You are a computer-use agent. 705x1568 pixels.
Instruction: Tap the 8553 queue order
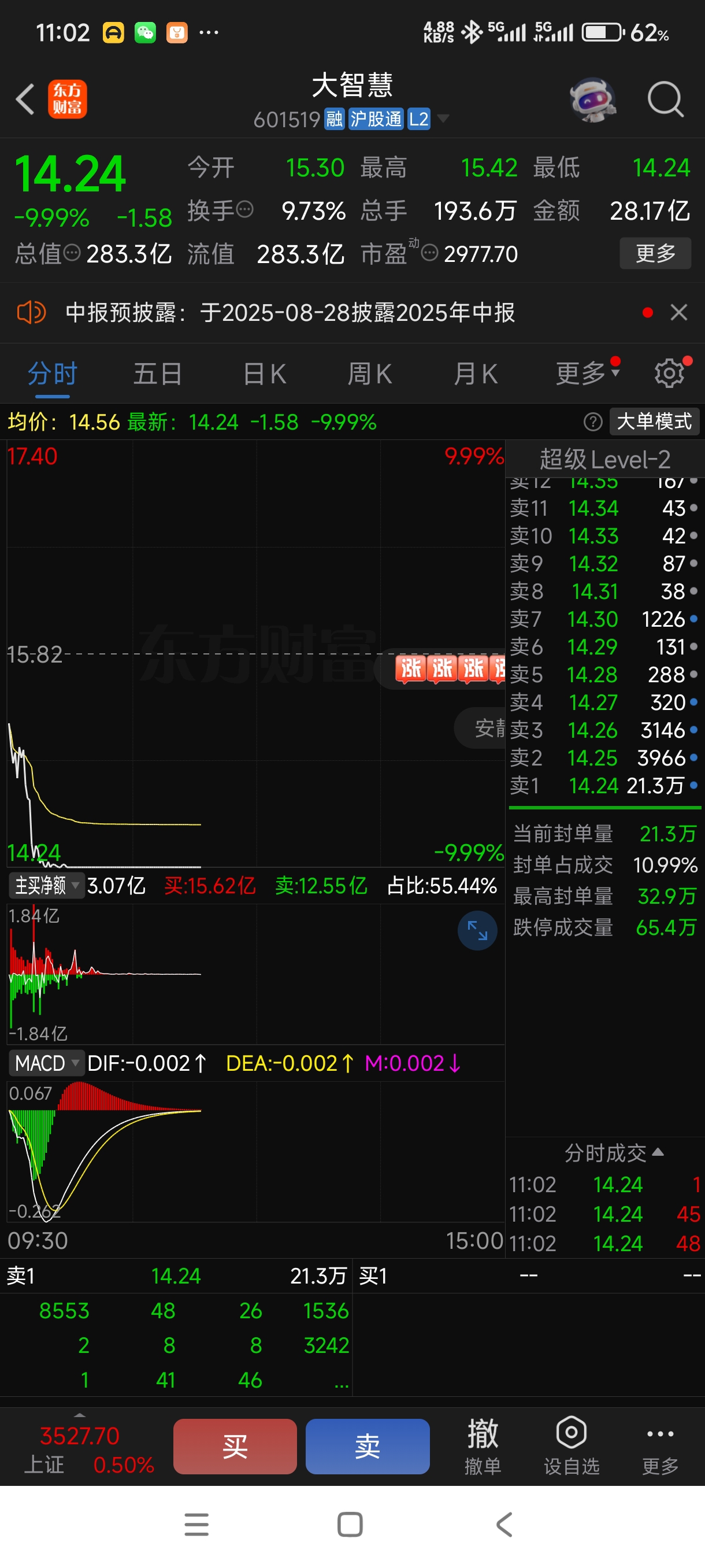pyautogui.click(x=64, y=1311)
